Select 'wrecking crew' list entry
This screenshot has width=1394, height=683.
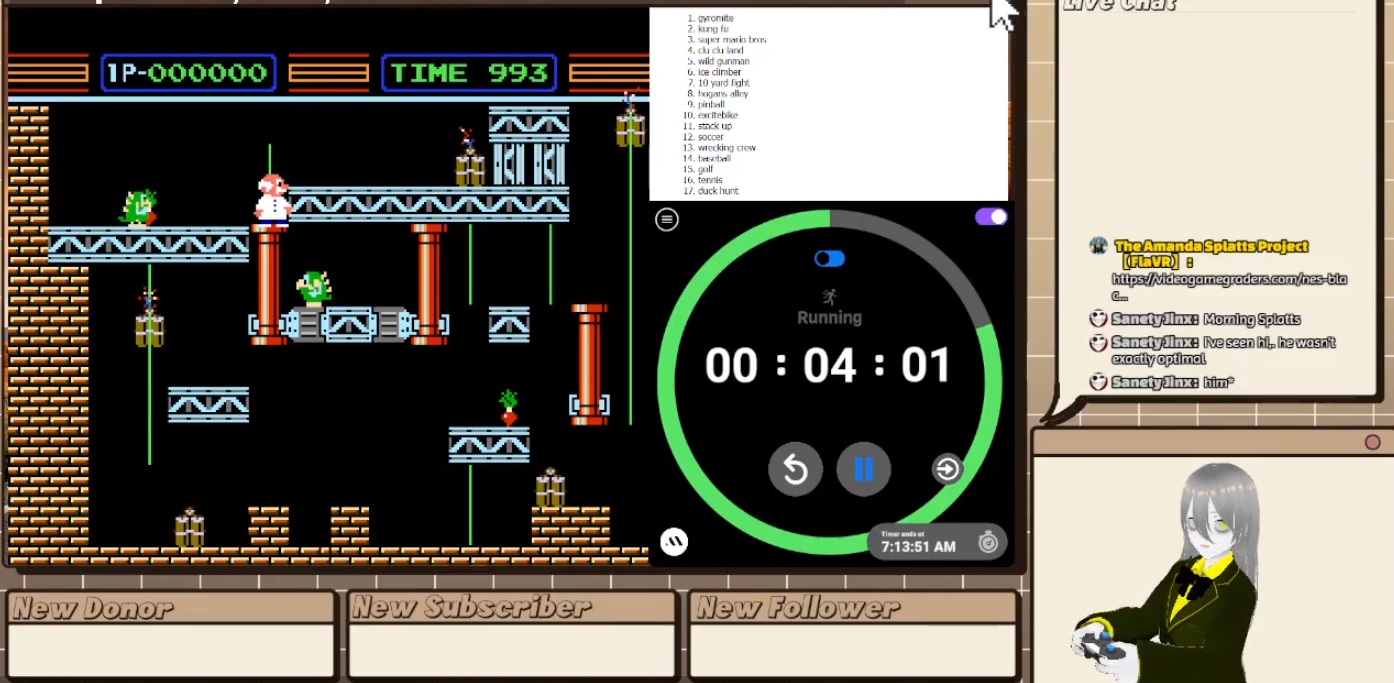coord(726,147)
